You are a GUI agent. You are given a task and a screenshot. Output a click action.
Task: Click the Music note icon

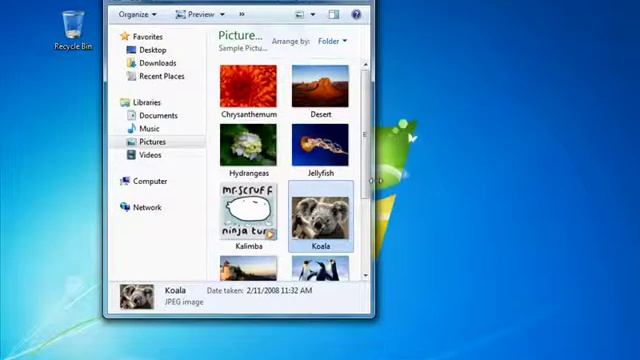click(x=131, y=129)
